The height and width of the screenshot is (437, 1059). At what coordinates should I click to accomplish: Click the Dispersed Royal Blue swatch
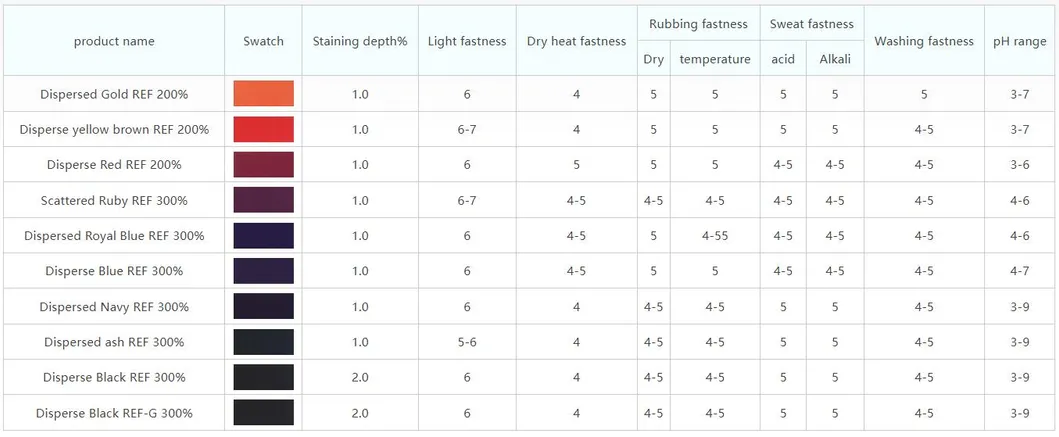pos(263,236)
